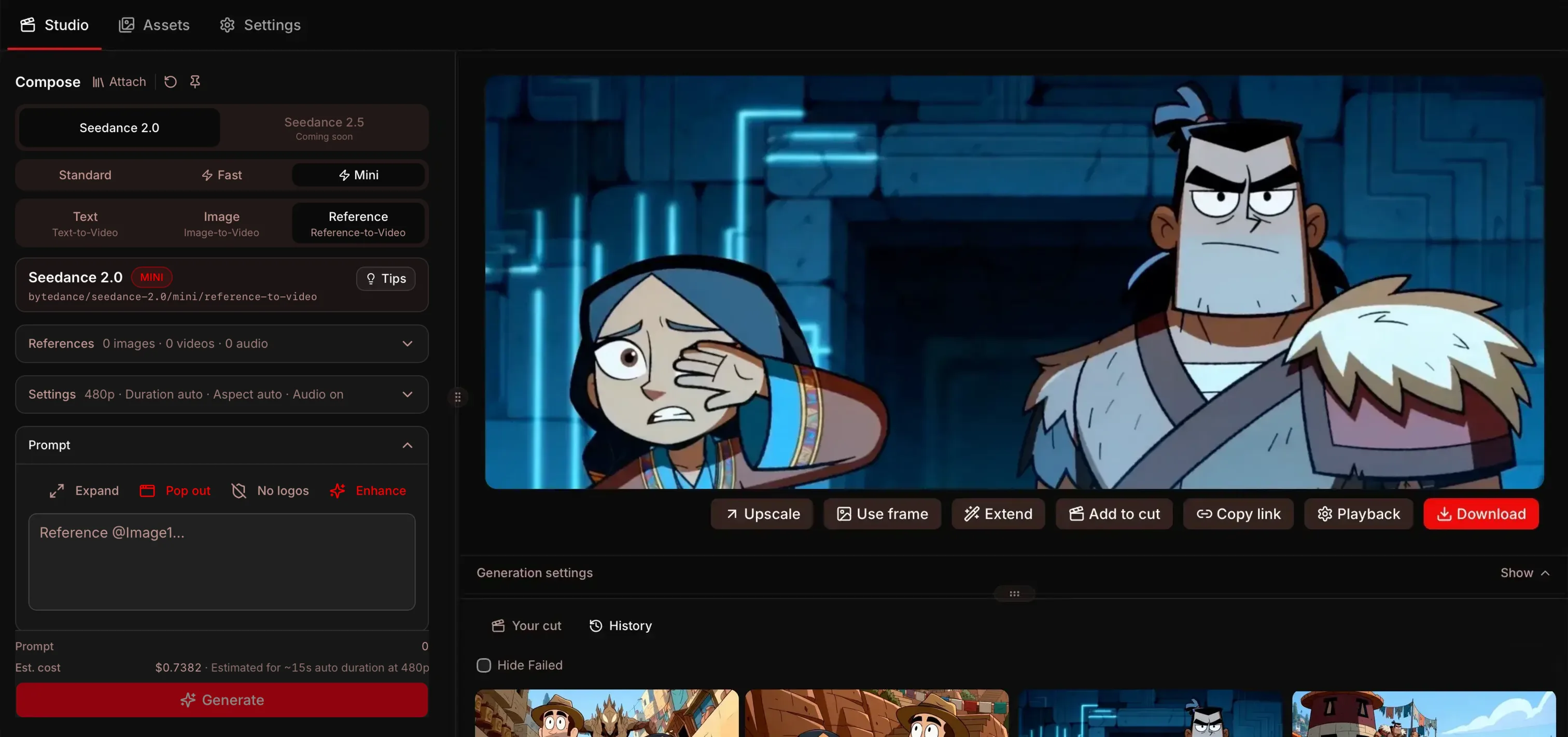The height and width of the screenshot is (737, 1568).
Task: Open the Settings tab
Action: [x=260, y=25]
